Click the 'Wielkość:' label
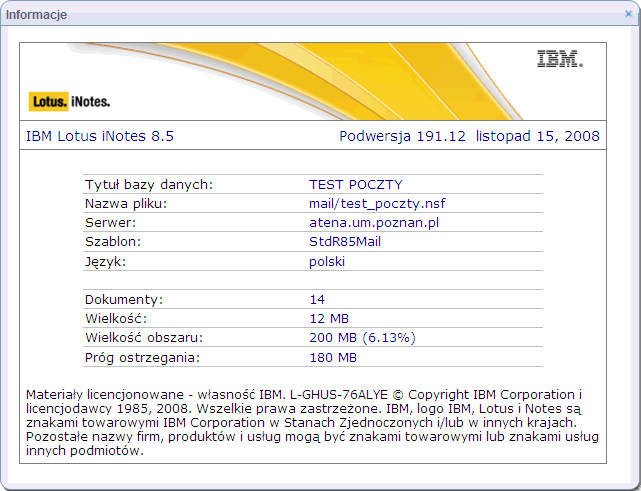 pyautogui.click(x=116, y=318)
